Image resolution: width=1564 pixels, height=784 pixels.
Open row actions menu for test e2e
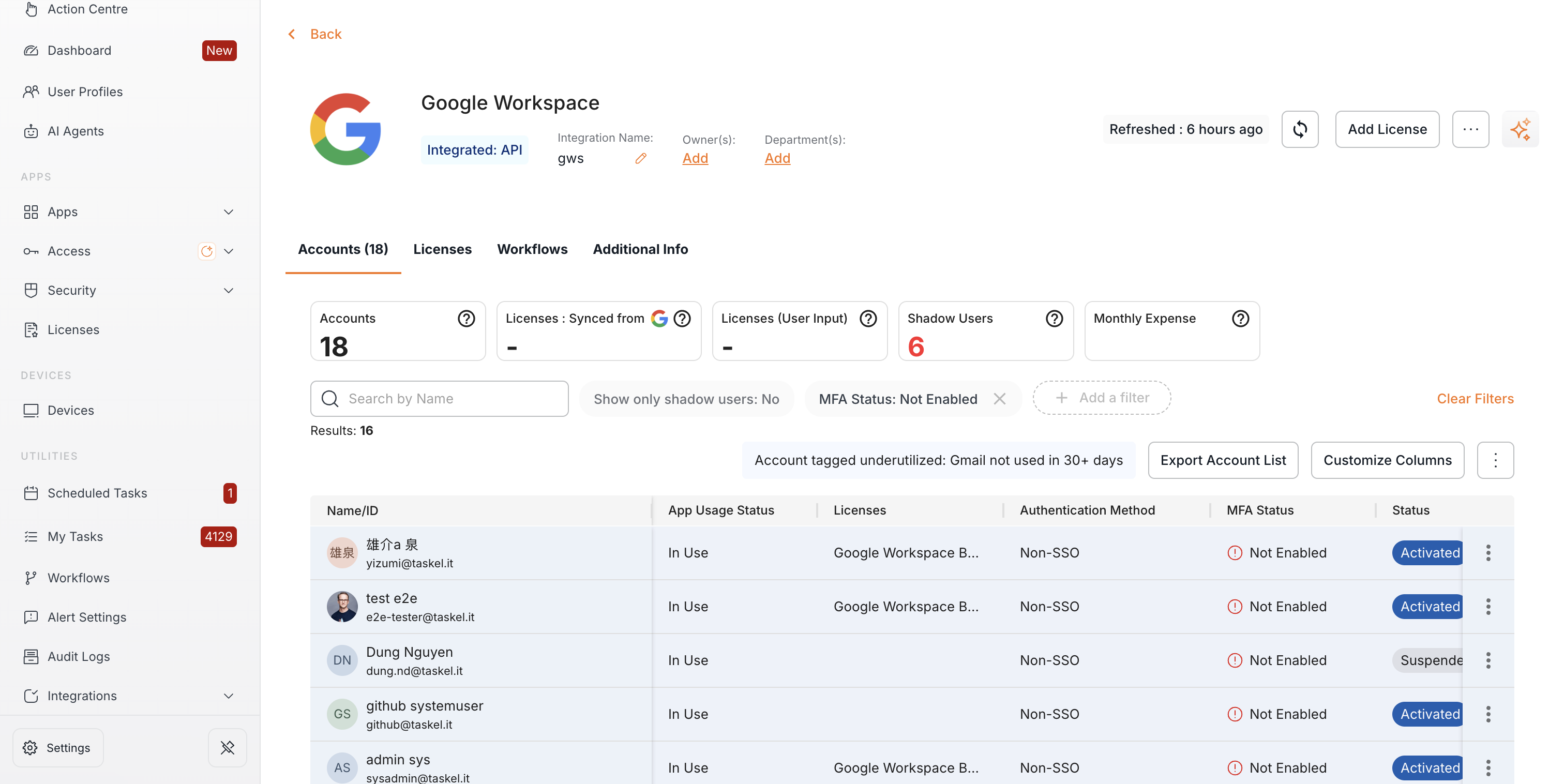[1488, 607]
